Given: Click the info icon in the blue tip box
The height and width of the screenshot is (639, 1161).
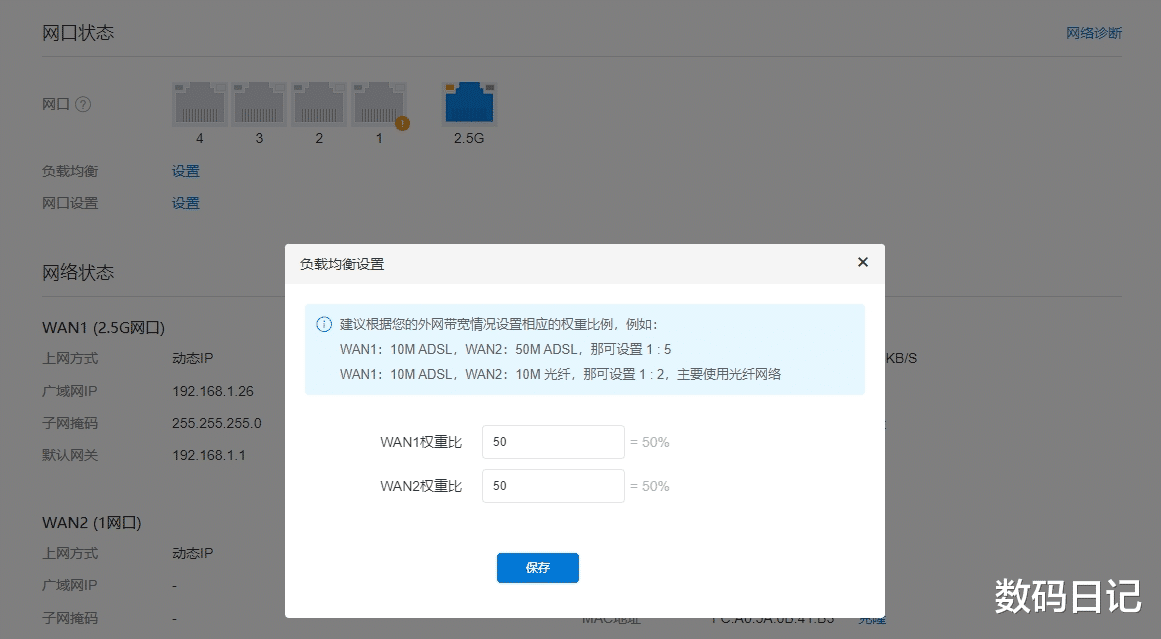Looking at the screenshot, I should [324, 324].
